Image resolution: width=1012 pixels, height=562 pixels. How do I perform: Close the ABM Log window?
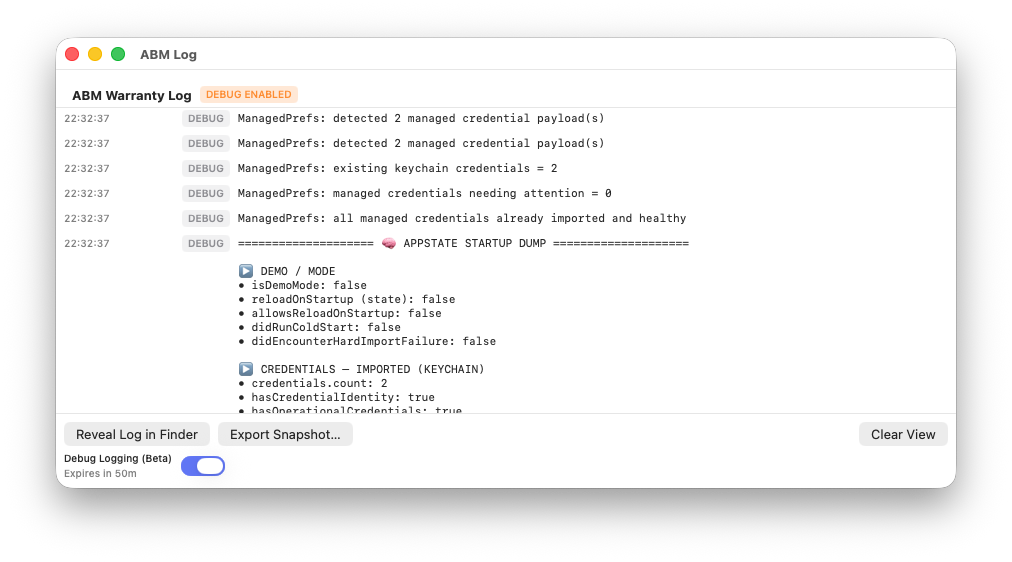tap(72, 54)
